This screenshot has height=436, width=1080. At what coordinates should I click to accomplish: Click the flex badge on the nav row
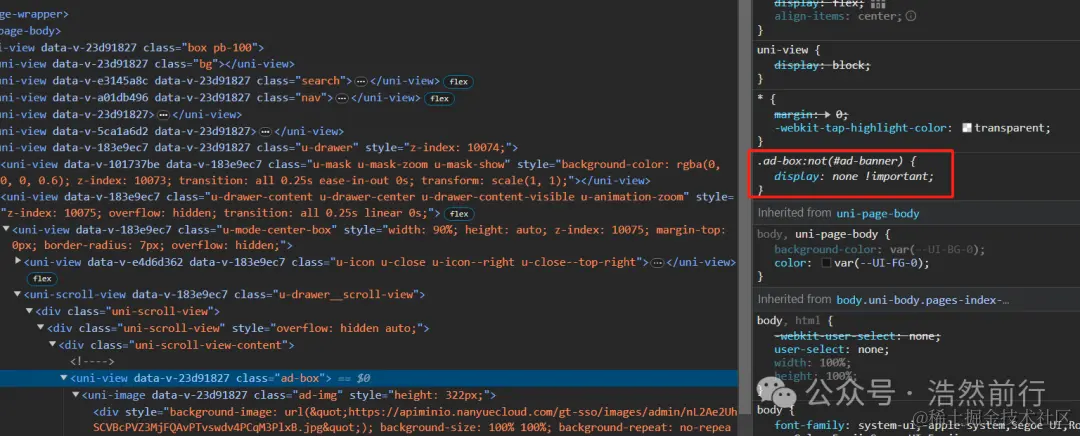[x=439, y=98]
